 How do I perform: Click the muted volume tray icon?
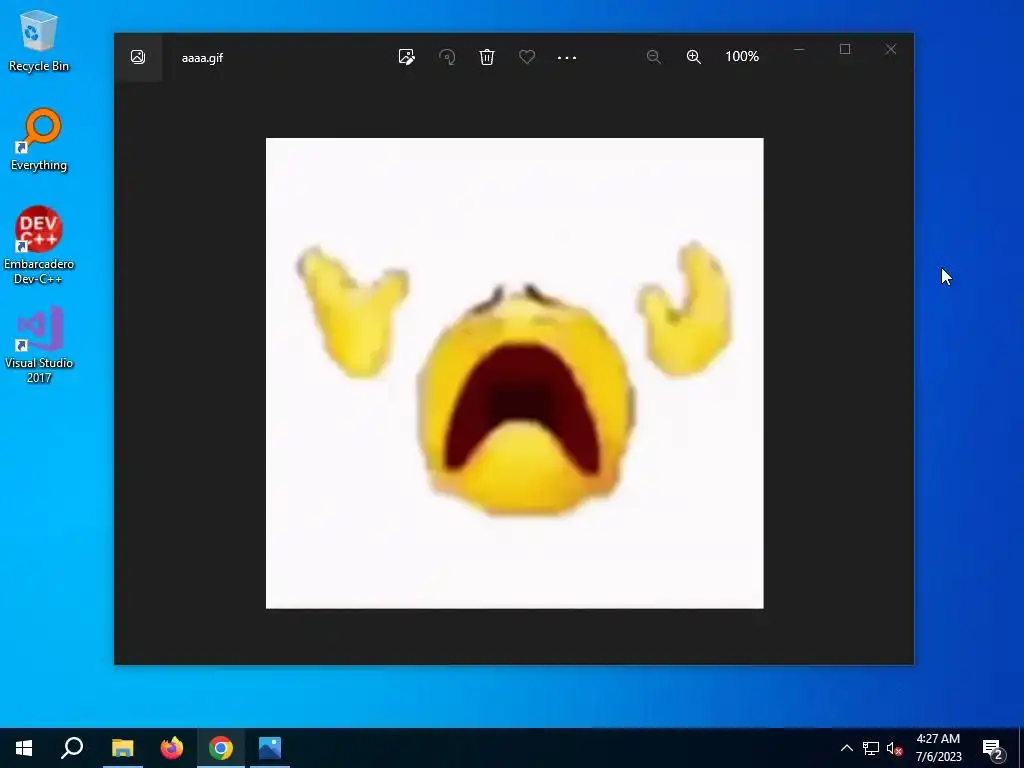894,748
